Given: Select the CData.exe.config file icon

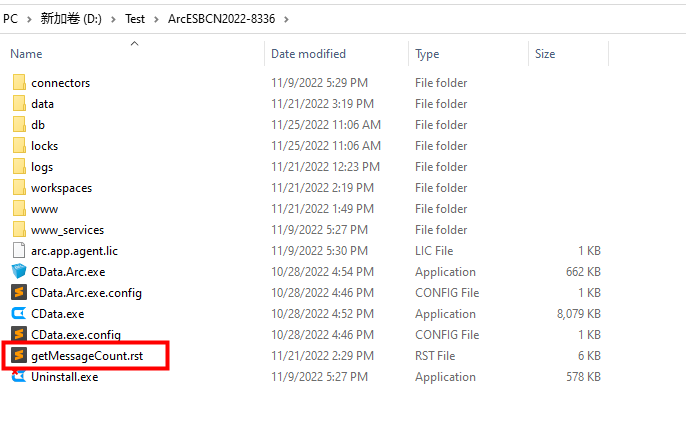Looking at the screenshot, I should [19, 334].
